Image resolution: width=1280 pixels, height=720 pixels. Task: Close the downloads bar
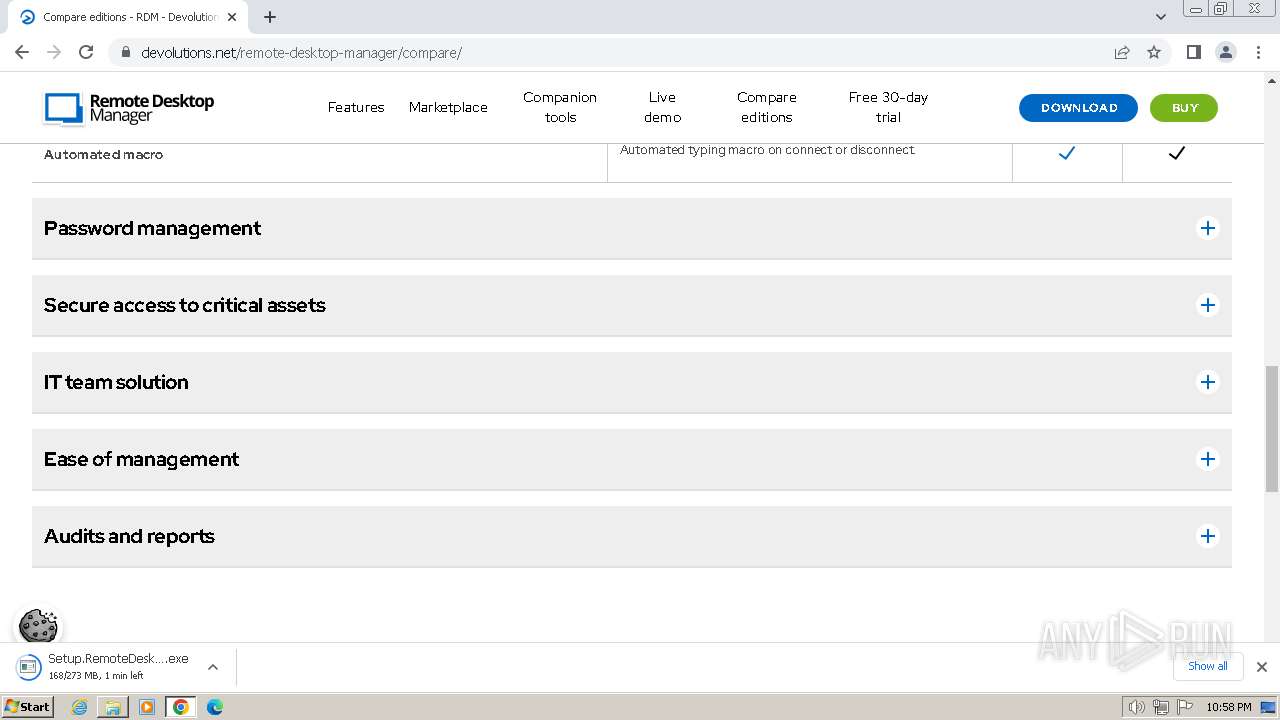pos(1262,667)
